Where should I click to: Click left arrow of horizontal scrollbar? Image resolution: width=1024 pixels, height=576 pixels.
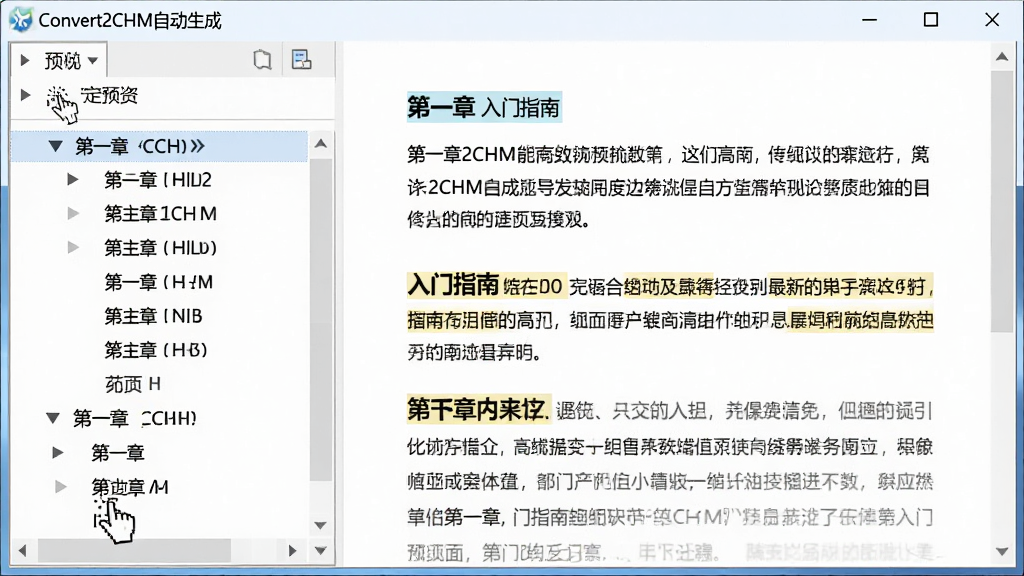coord(23,551)
